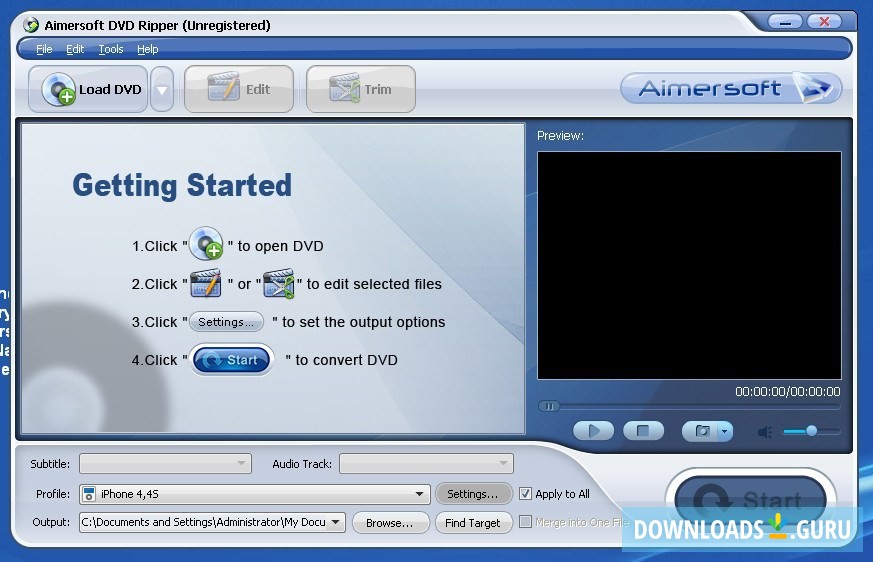Open the Edit menu

tap(75, 49)
